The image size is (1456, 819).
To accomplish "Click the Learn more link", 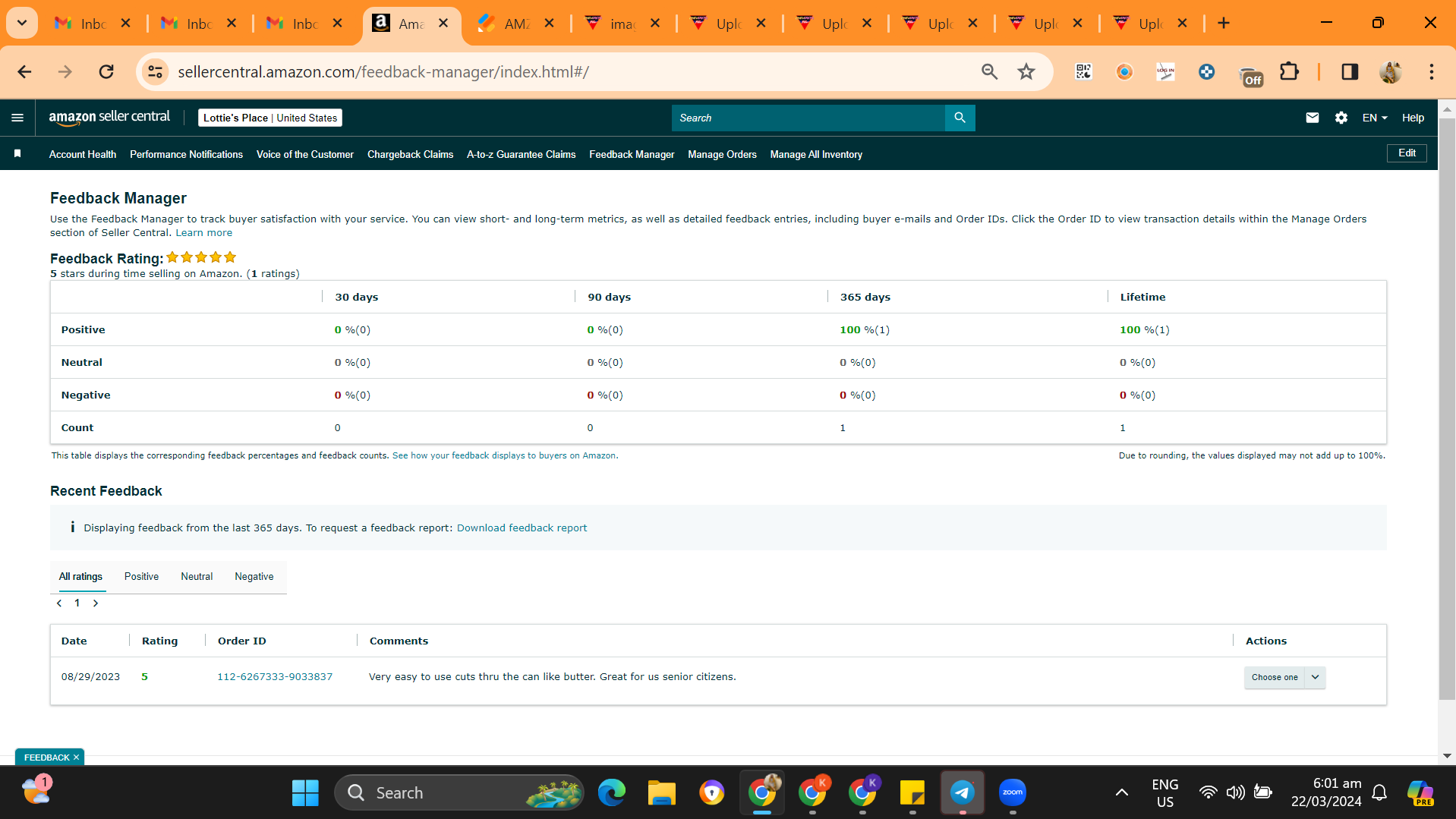I will coord(204,233).
